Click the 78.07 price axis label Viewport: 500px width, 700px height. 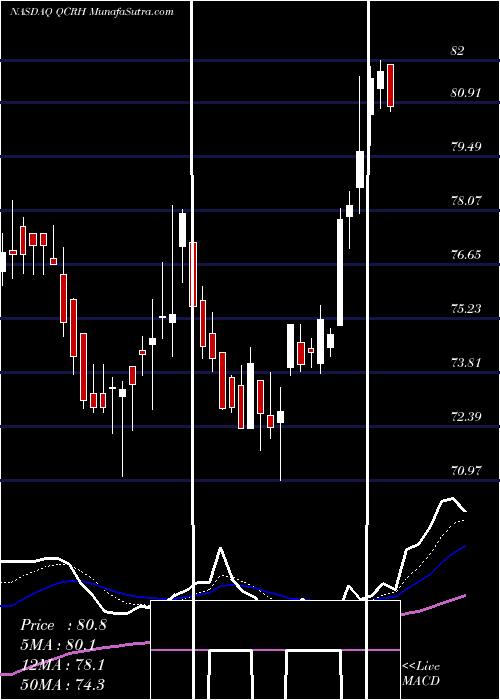coord(466,200)
